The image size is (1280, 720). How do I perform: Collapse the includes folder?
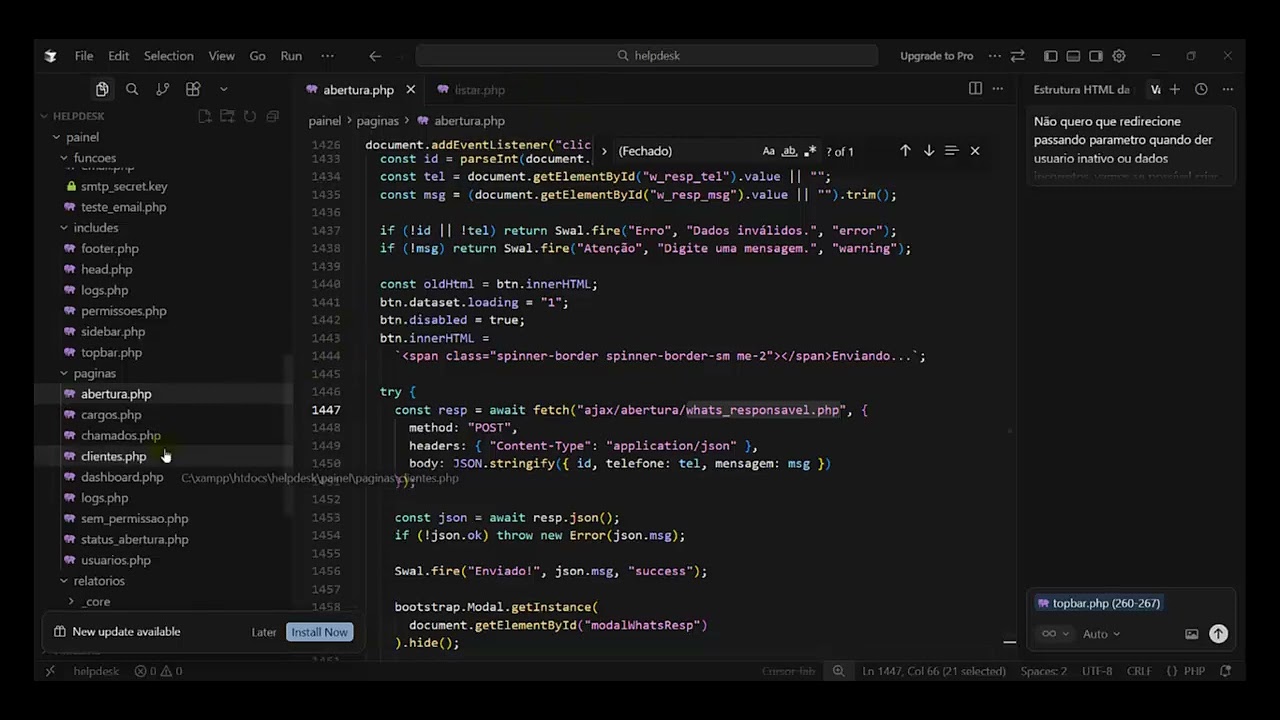click(x=64, y=228)
